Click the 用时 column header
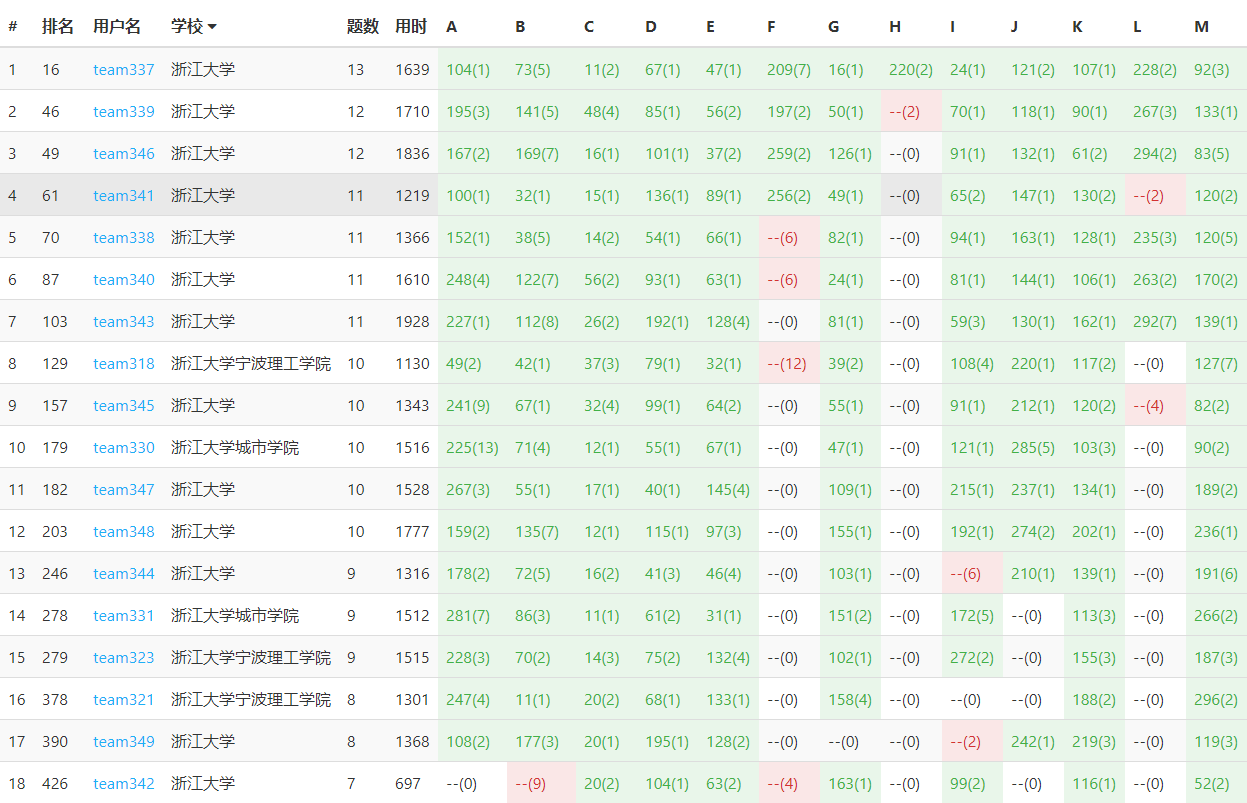Screen dimensions: 1247x803 (x=410, y=26)
